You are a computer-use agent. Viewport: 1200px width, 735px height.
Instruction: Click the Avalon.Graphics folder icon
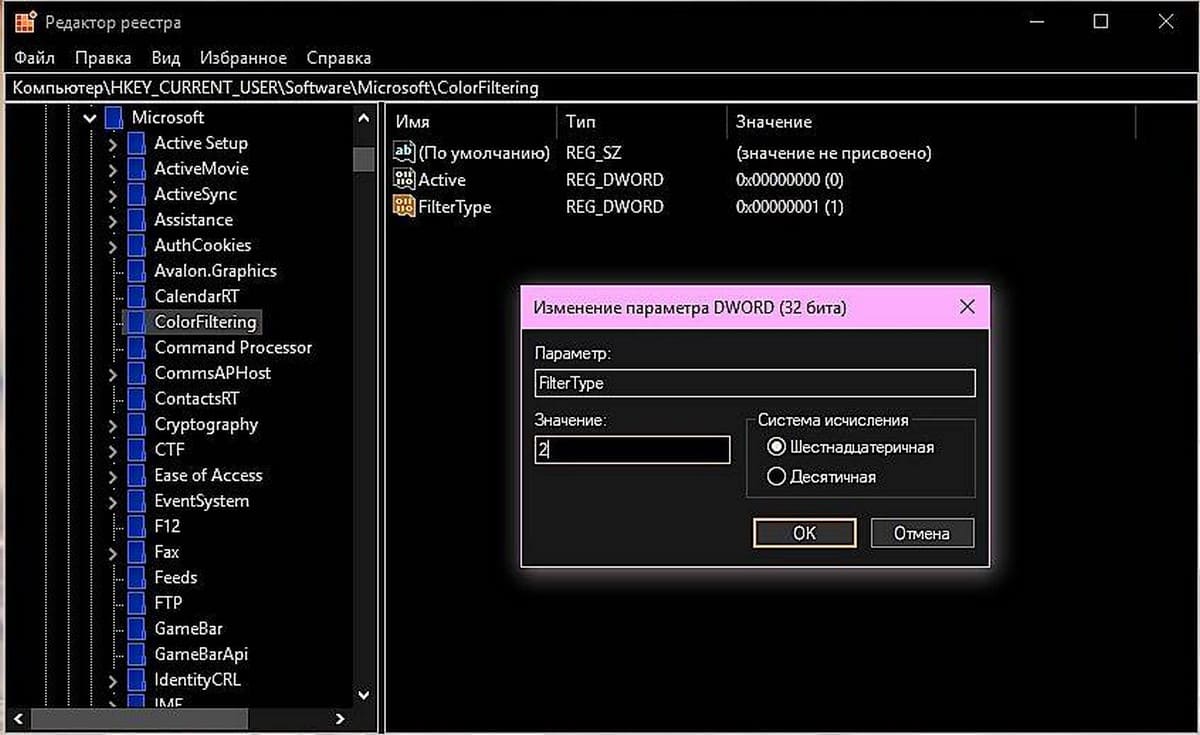pos(136,271)
